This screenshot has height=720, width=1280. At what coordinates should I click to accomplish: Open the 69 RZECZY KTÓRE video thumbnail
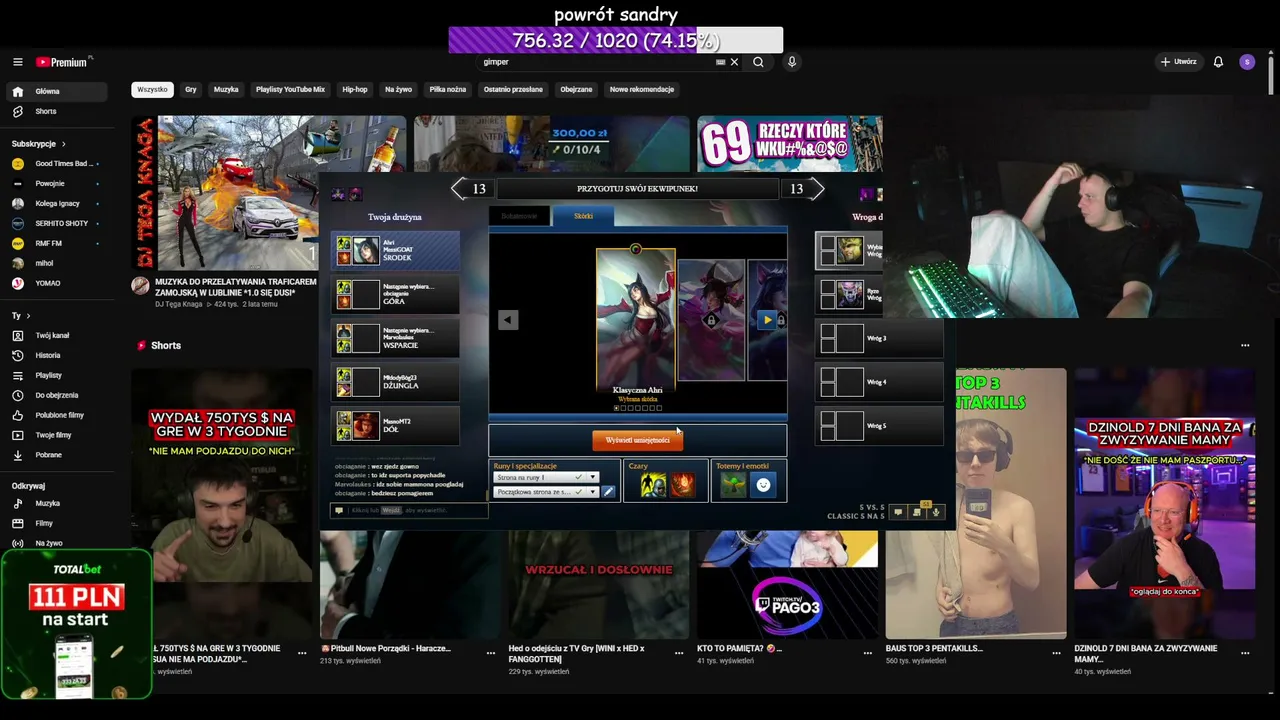point(789,143)
